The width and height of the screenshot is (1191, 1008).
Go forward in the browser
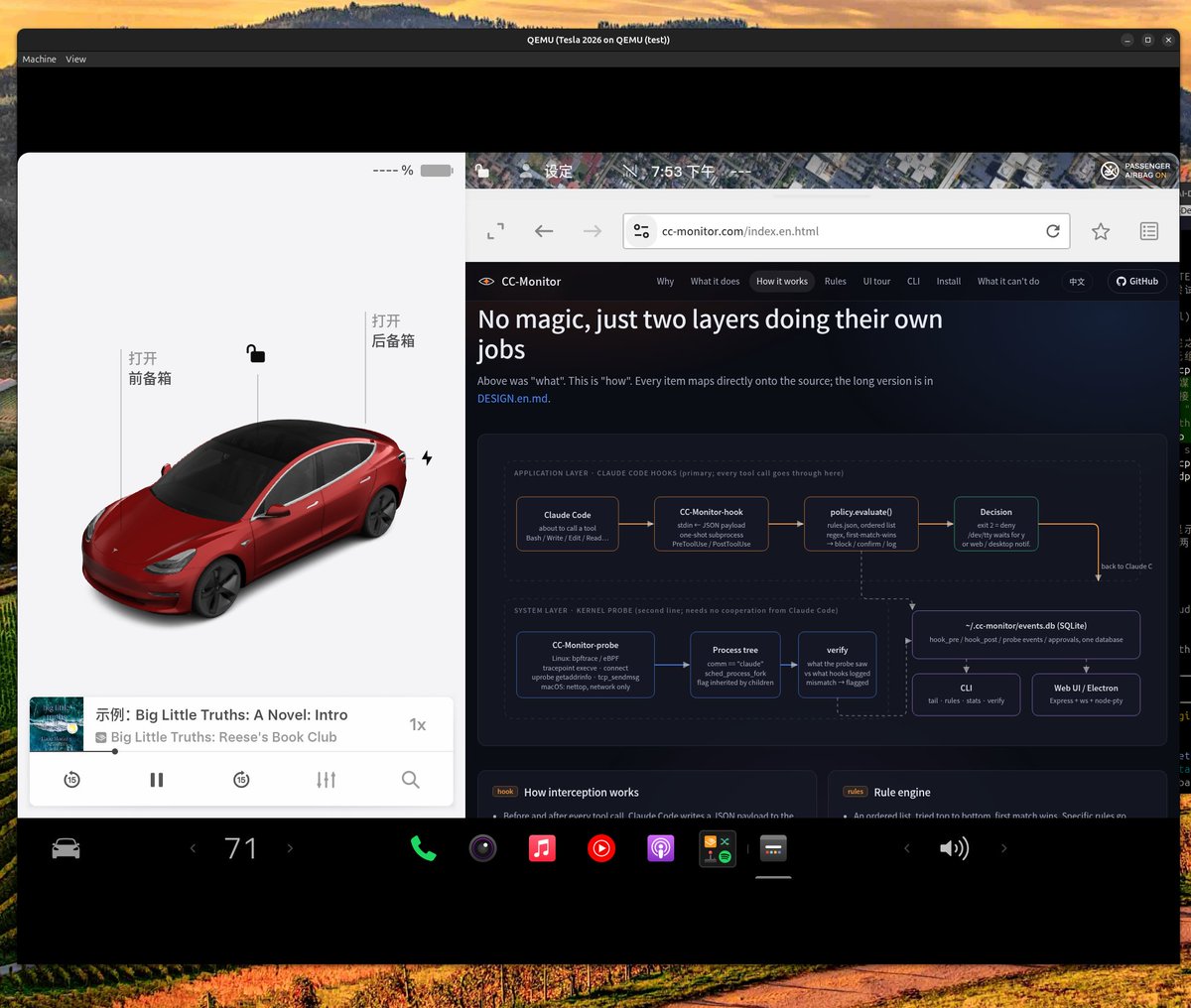click(x=593, y=231)
